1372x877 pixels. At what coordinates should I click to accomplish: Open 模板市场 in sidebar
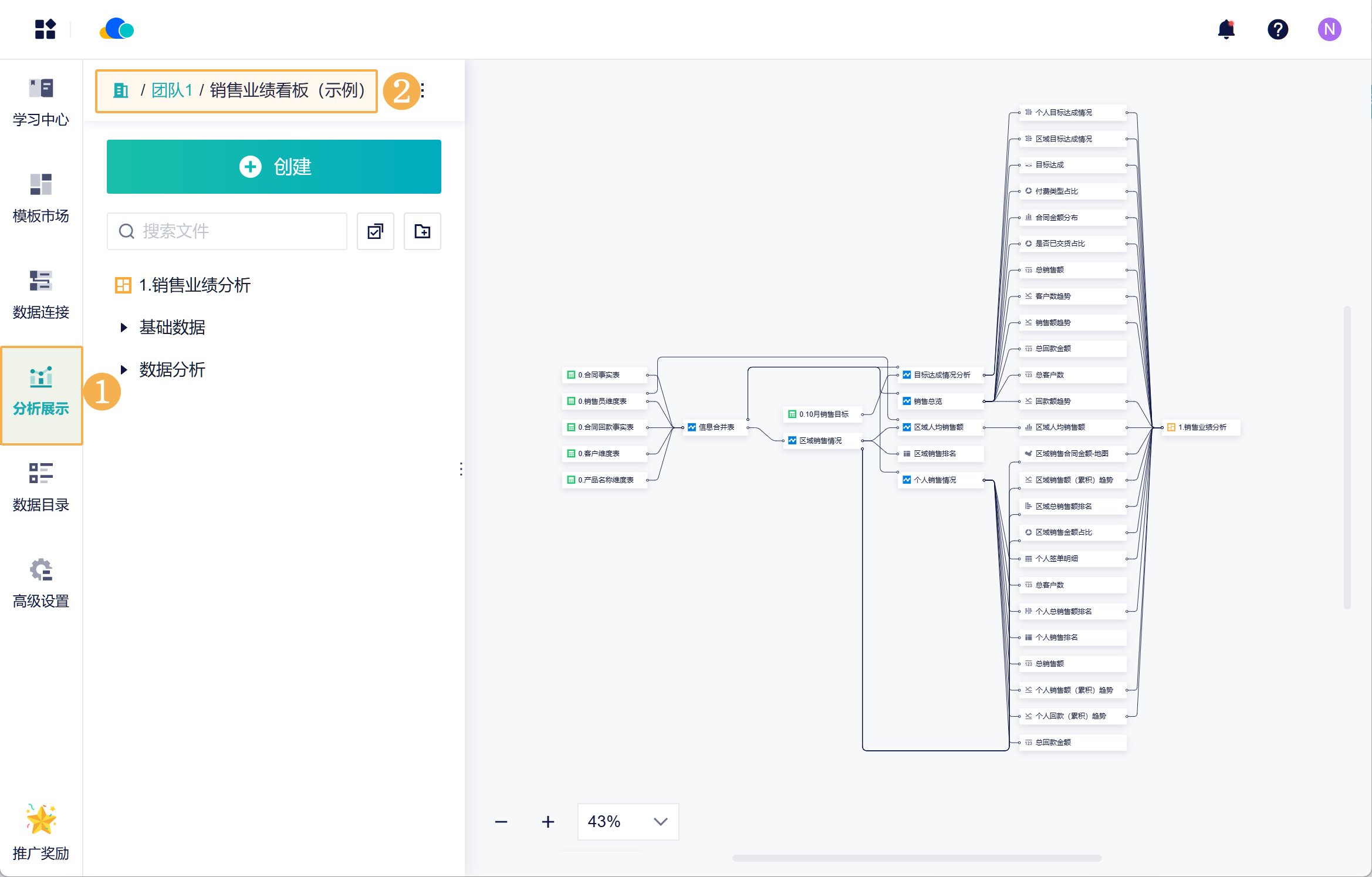[x=41, y=199]
